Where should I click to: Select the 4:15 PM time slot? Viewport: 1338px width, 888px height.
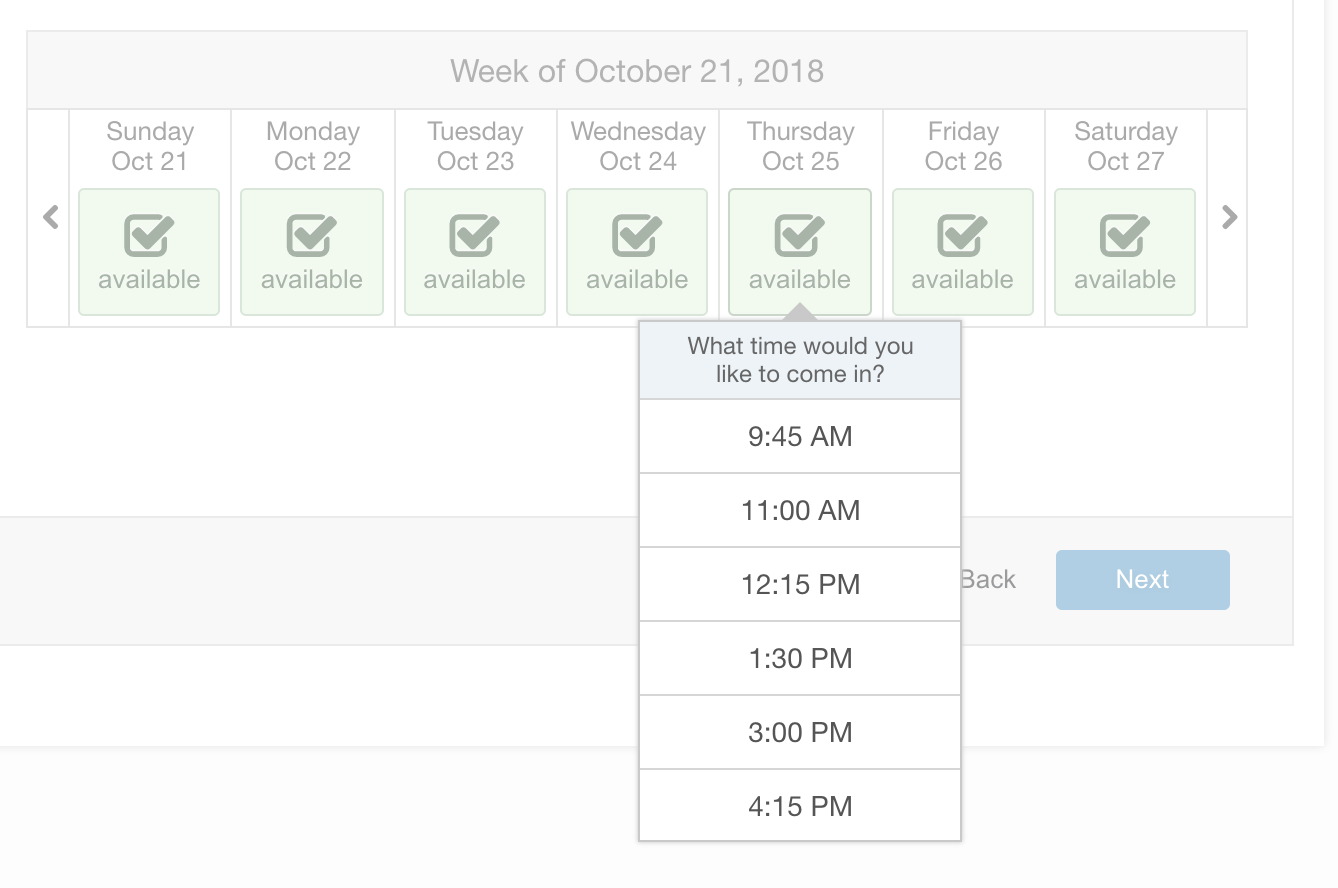(800, 806)
